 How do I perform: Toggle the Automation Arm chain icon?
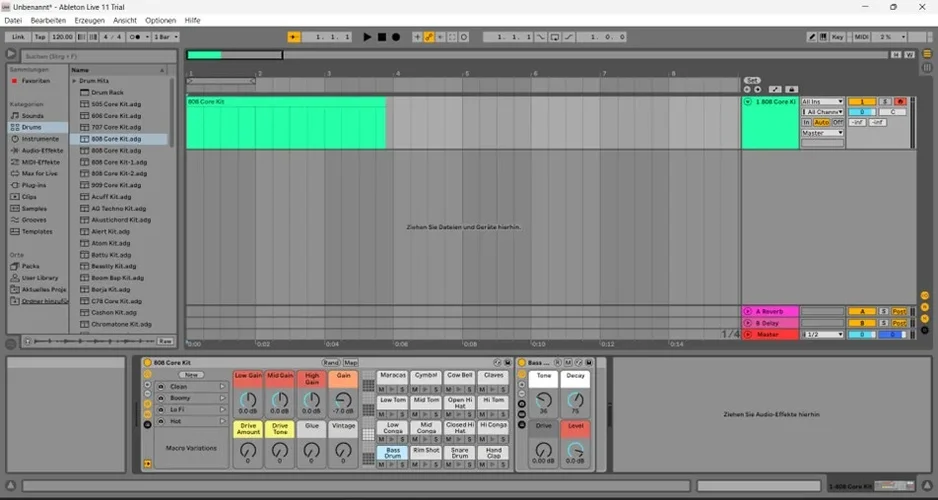pos(429,37)
